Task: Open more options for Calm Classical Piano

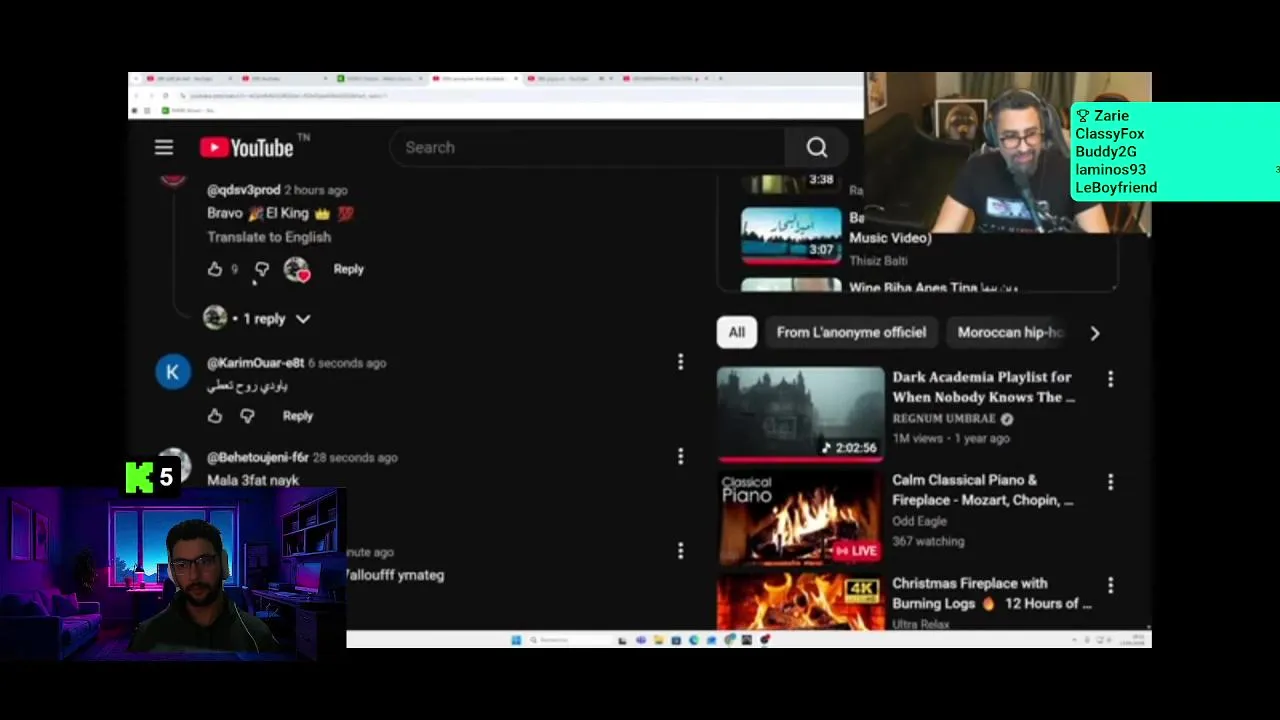Action: (x=1110, y=482)
